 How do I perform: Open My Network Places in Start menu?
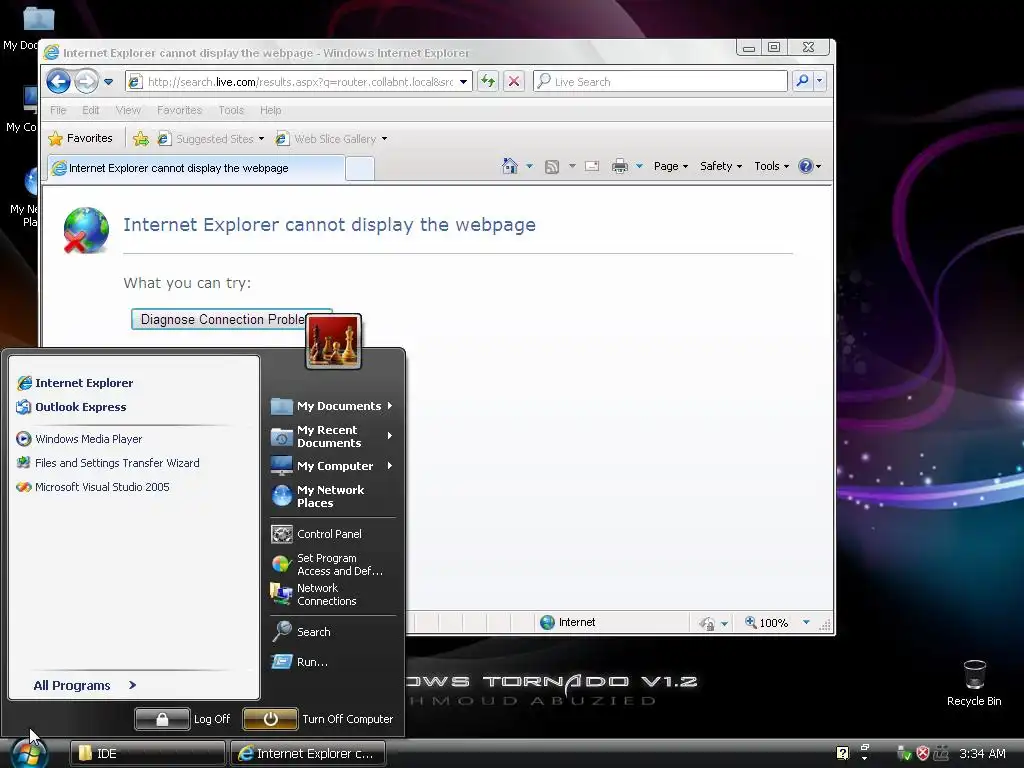point(332,496)
